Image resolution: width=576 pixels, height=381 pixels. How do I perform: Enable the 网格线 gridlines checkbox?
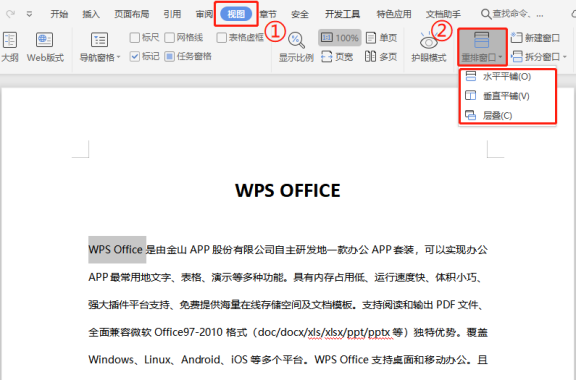click(x=169, y=37)
